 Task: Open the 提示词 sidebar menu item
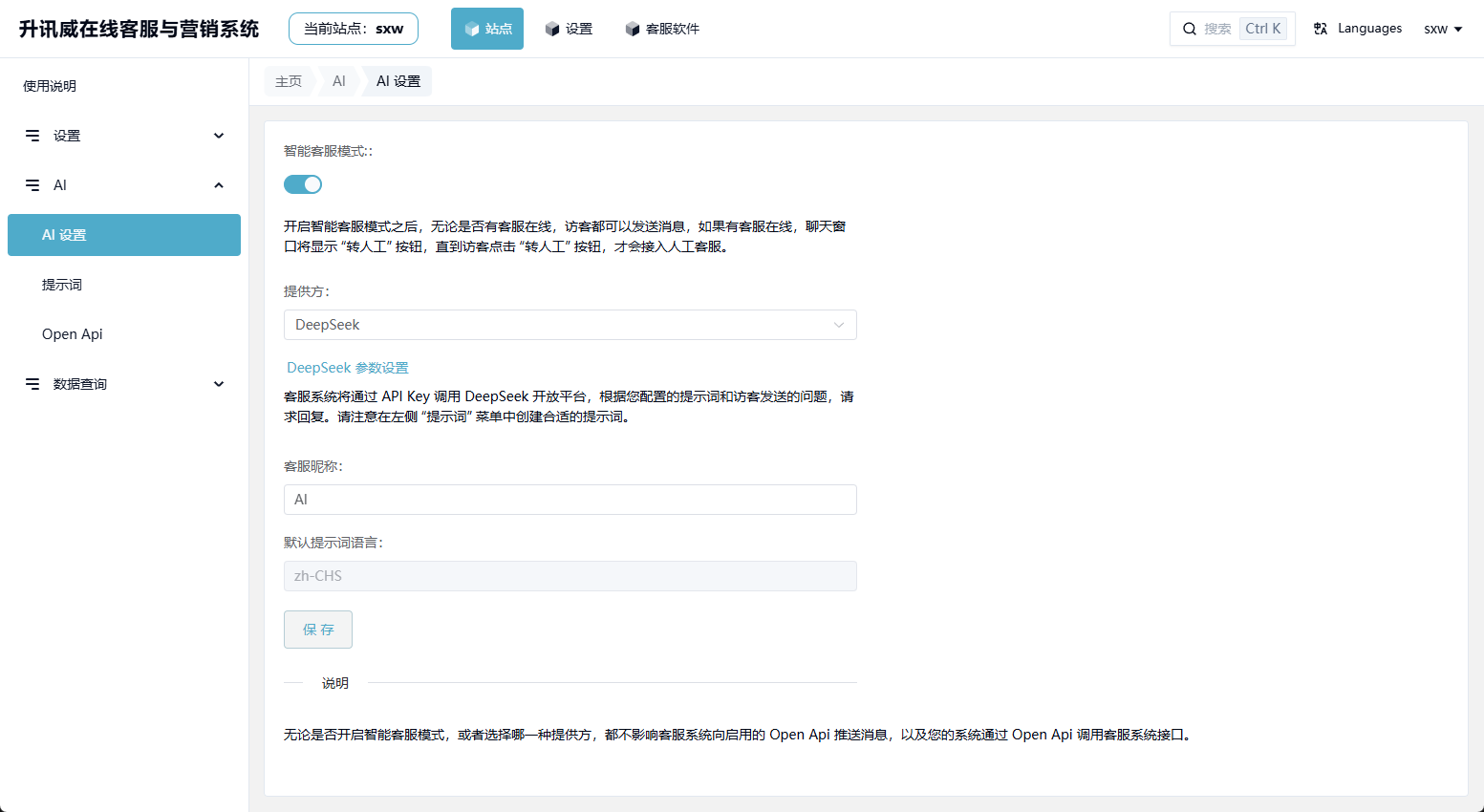62,285
